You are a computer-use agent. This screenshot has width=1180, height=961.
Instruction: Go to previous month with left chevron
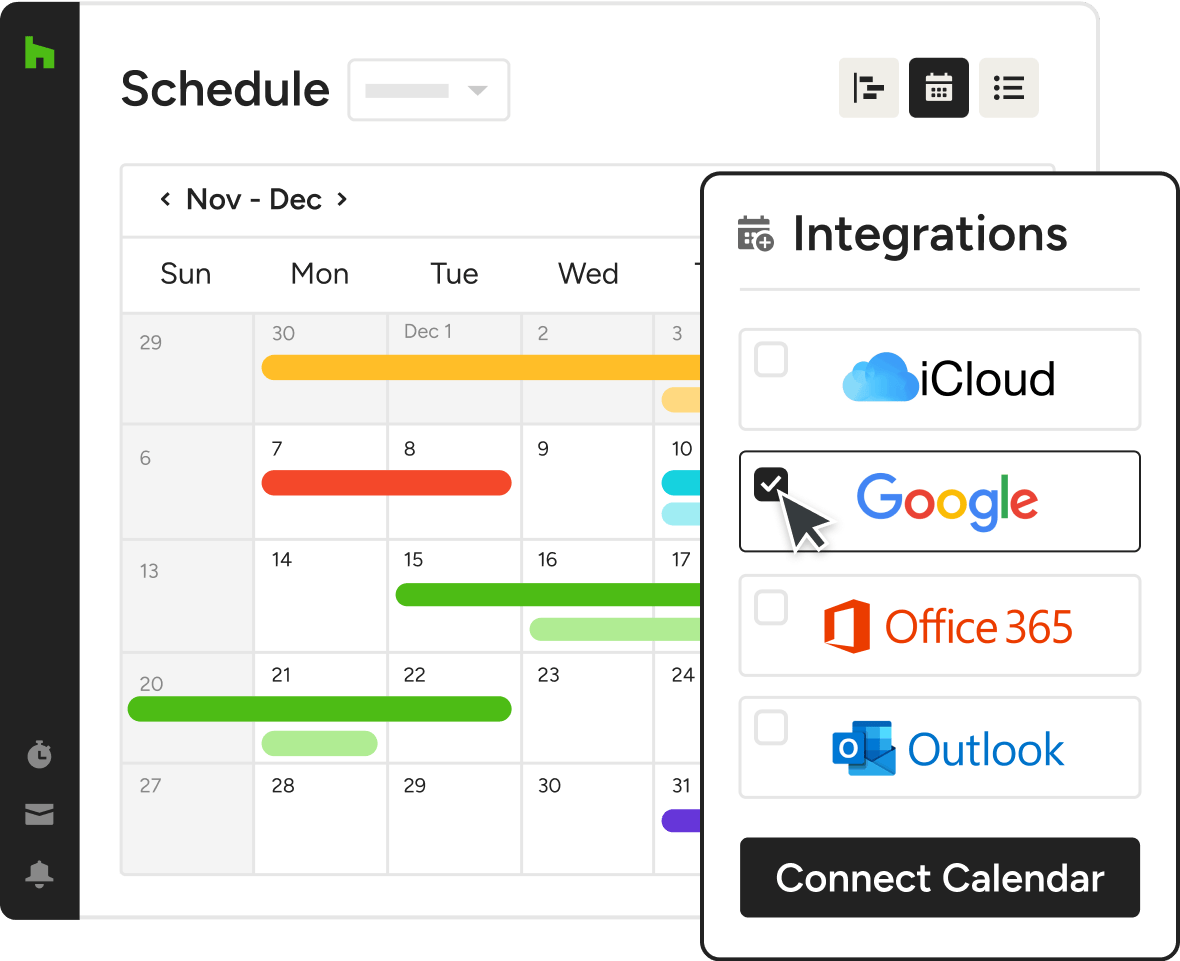point(166,199)
